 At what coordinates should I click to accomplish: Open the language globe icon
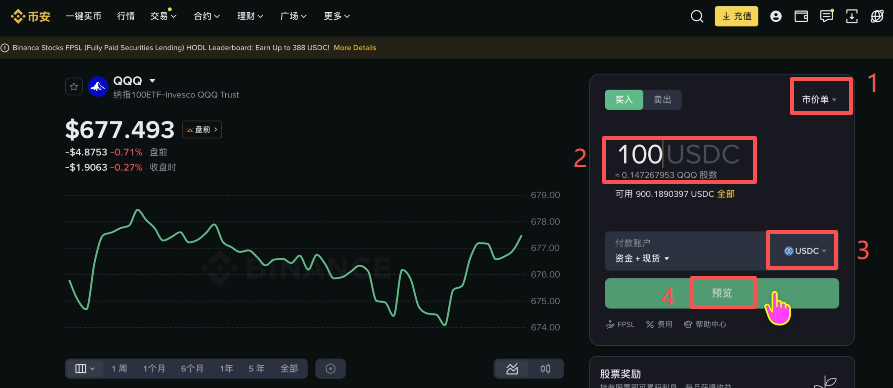pyautogui.click(x=876, y=17)
